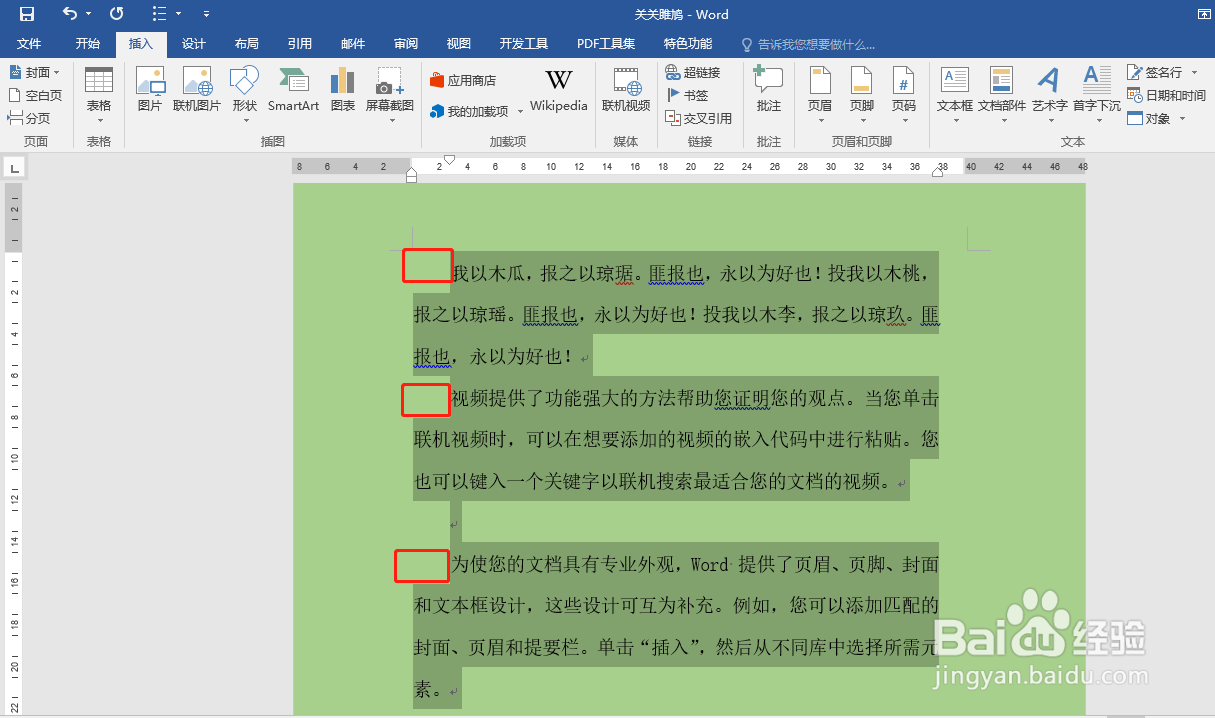
Task: Switch to the 设计 ribbon tab
Action: (x=194, y=43)
